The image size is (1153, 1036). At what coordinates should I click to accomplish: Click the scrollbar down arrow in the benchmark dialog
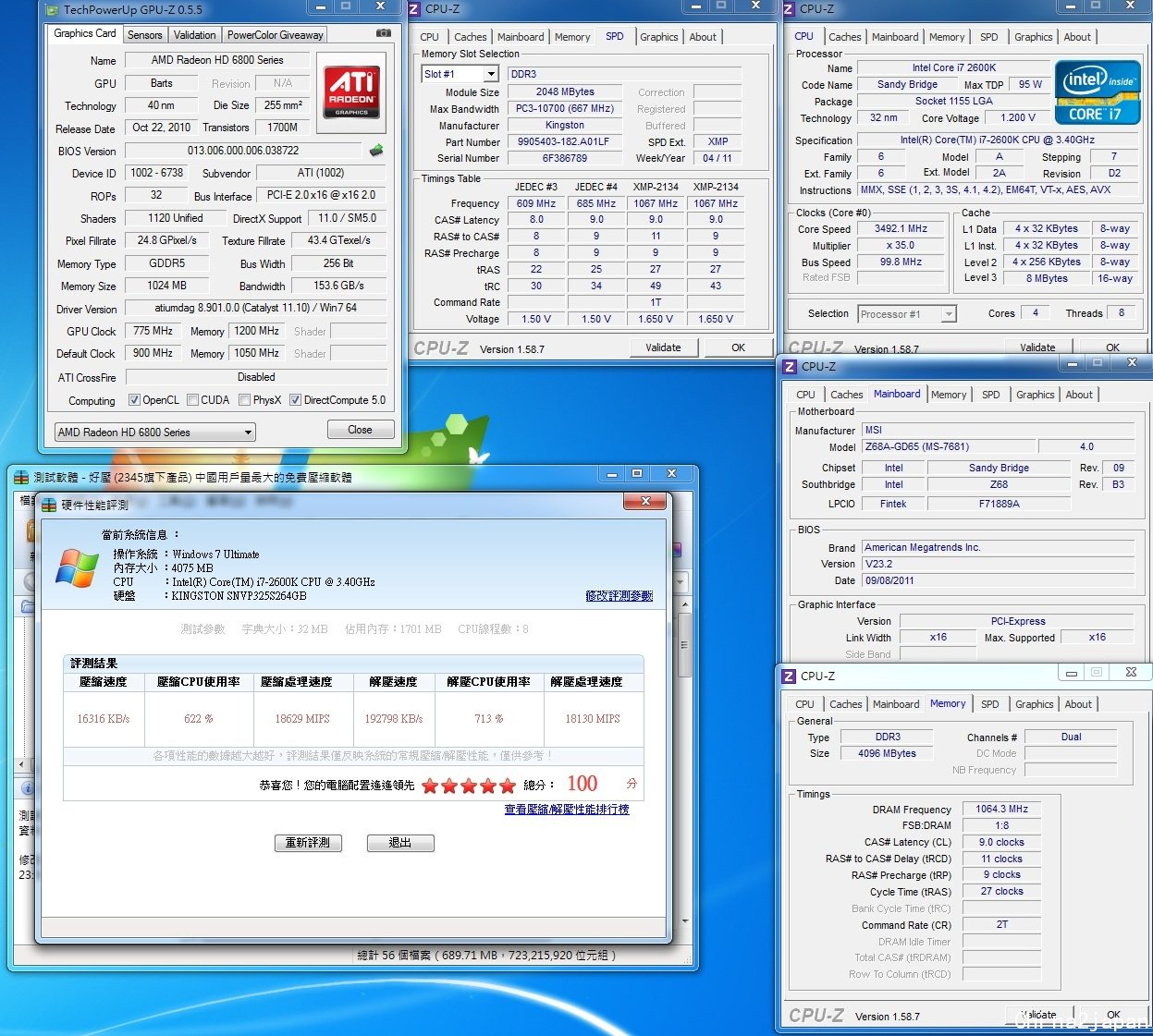point(685,920)
